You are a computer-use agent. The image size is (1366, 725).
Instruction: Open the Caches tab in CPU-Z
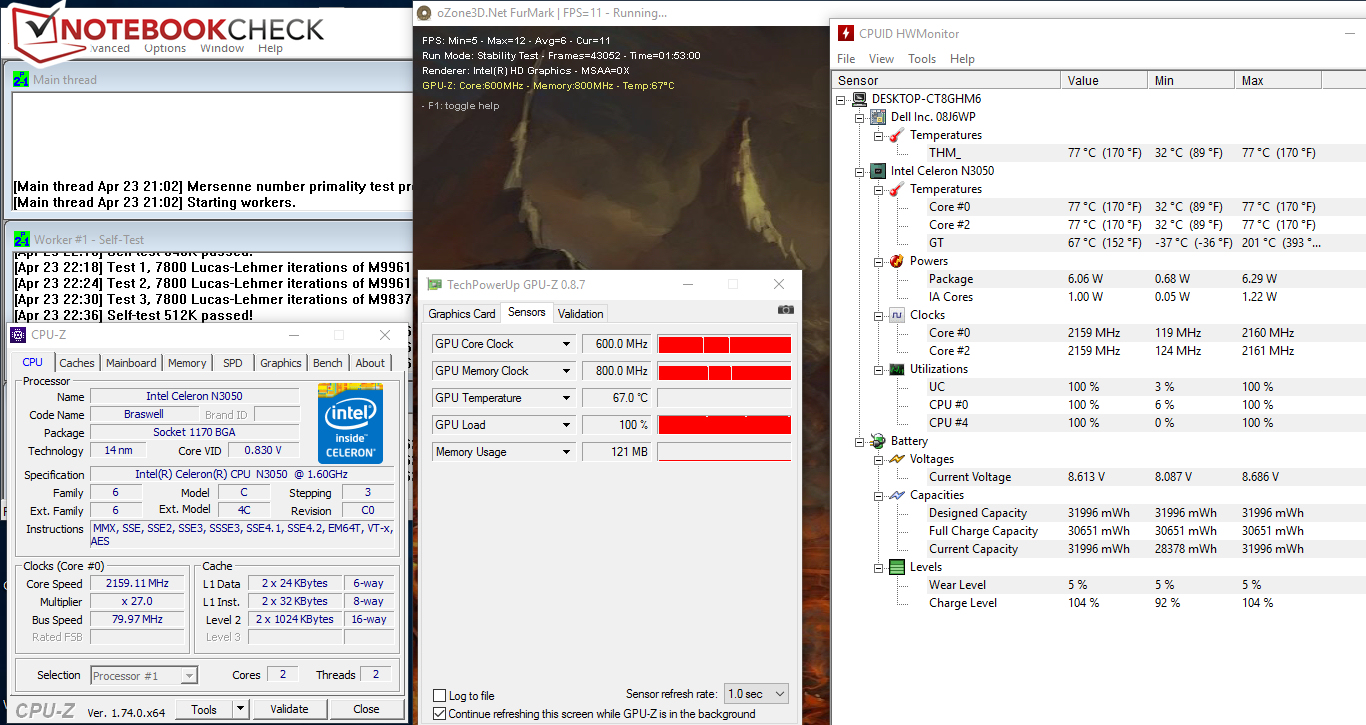pos(77,363)
